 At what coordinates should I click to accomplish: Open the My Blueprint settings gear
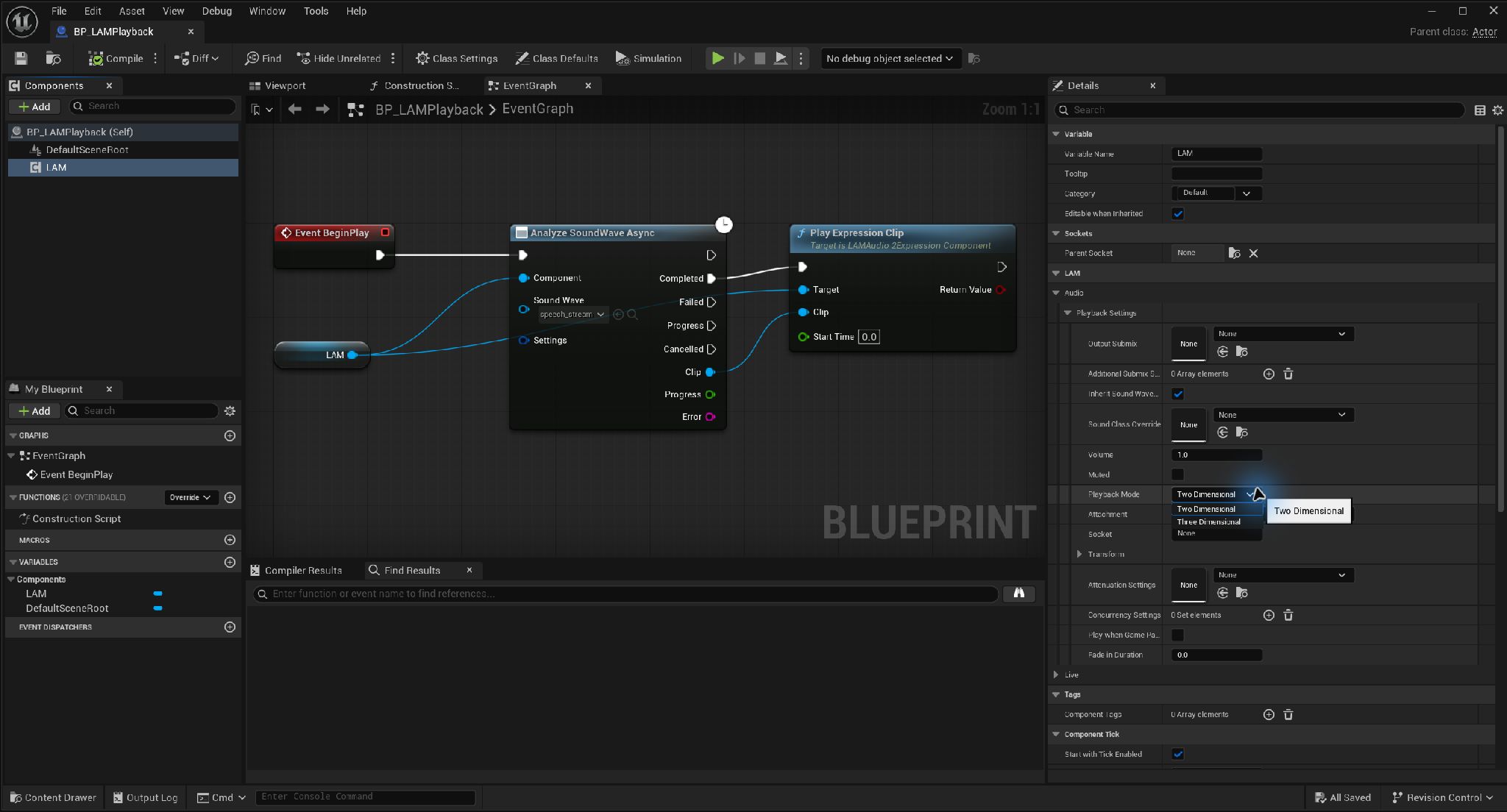[x=230, y=410]
